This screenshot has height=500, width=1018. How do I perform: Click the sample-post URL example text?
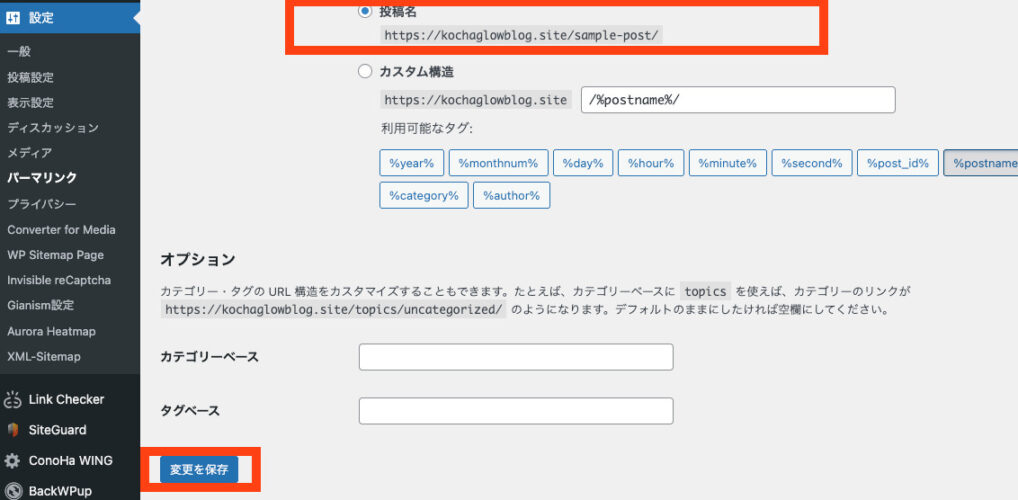click(x=521, y=36)
